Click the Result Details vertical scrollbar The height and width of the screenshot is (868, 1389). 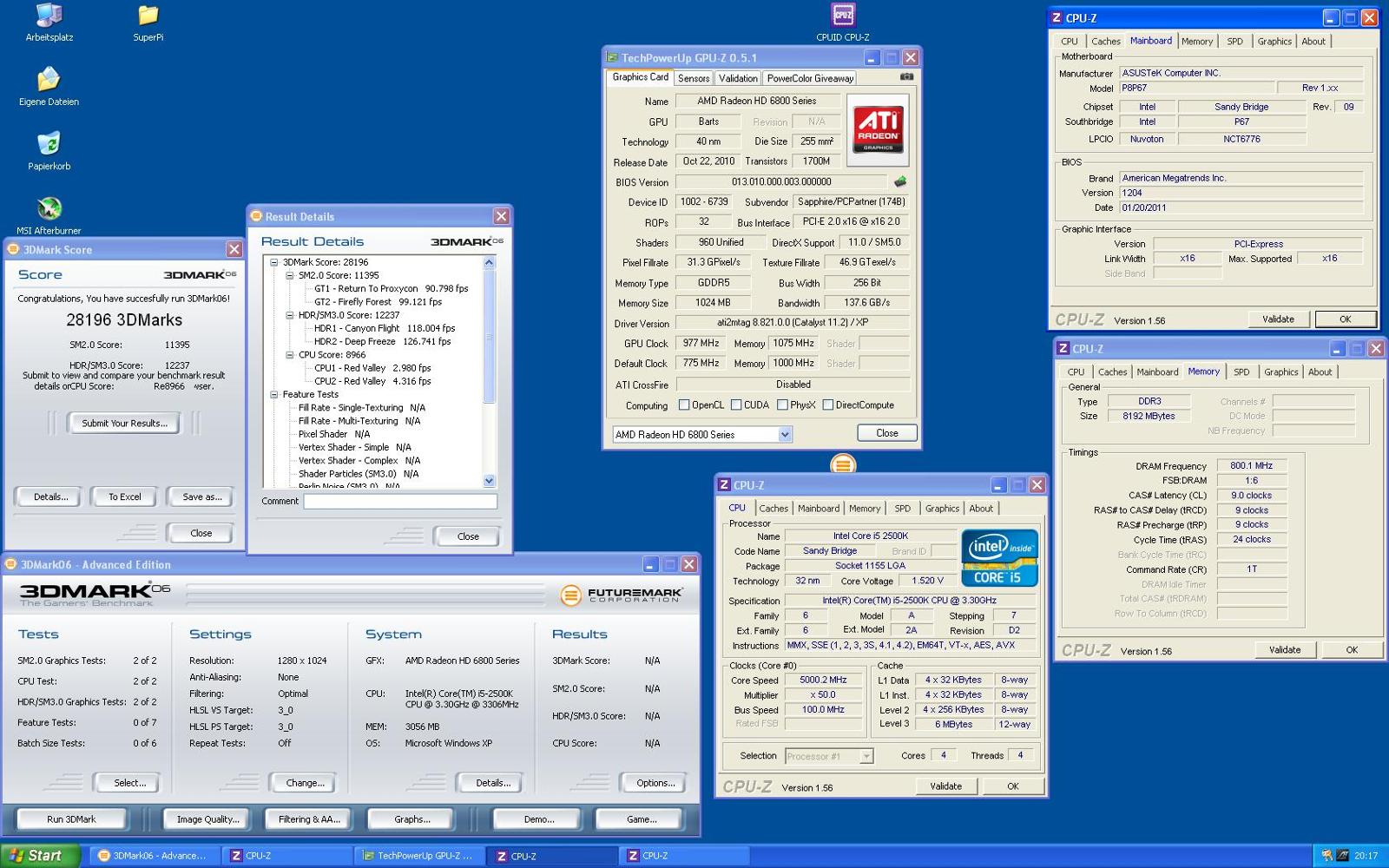click(489, 371)
